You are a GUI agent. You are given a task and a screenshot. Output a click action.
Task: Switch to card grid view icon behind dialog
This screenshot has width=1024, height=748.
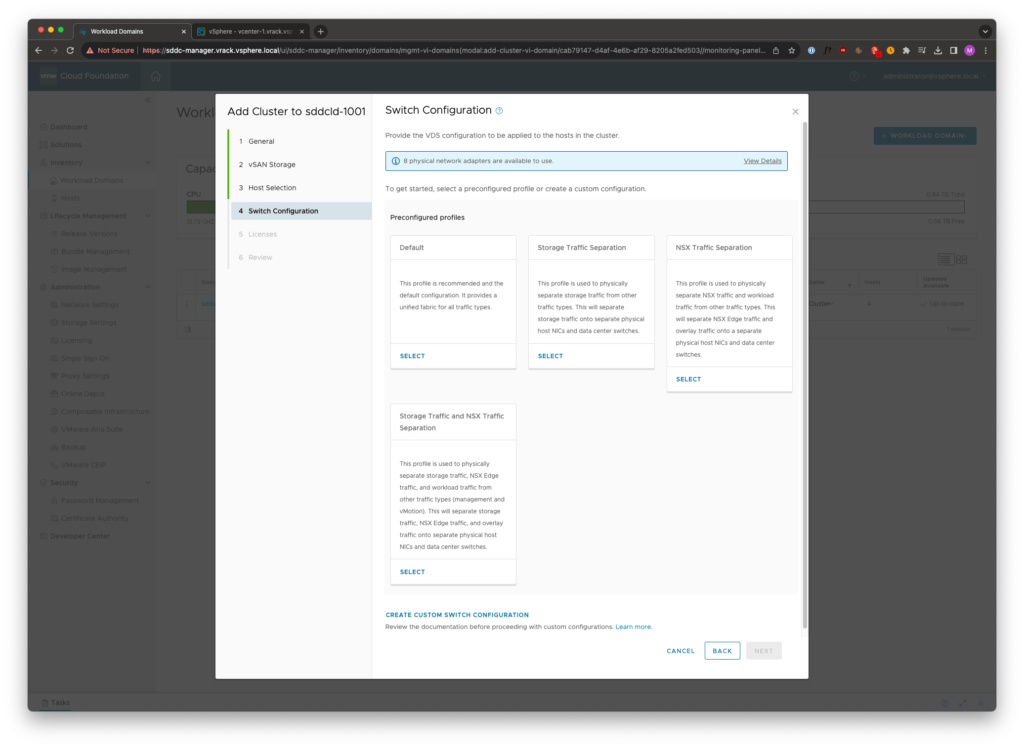coord(961,260)
